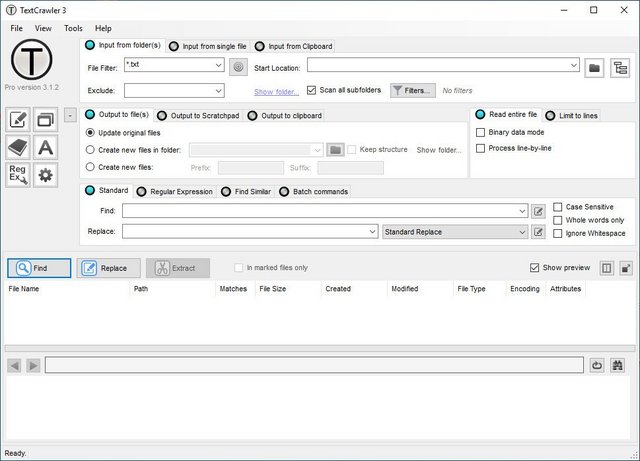Select Create new files in folder radio
Screen dimensions: 640x461
[90, 150]
